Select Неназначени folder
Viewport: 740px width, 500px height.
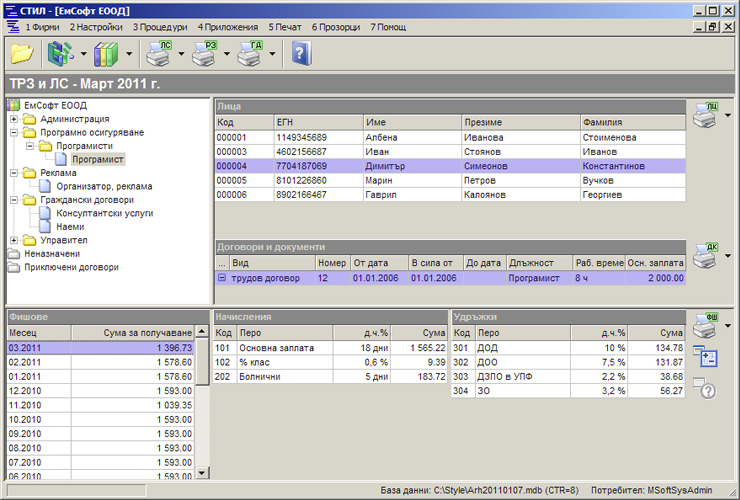[x=52, y=254]
